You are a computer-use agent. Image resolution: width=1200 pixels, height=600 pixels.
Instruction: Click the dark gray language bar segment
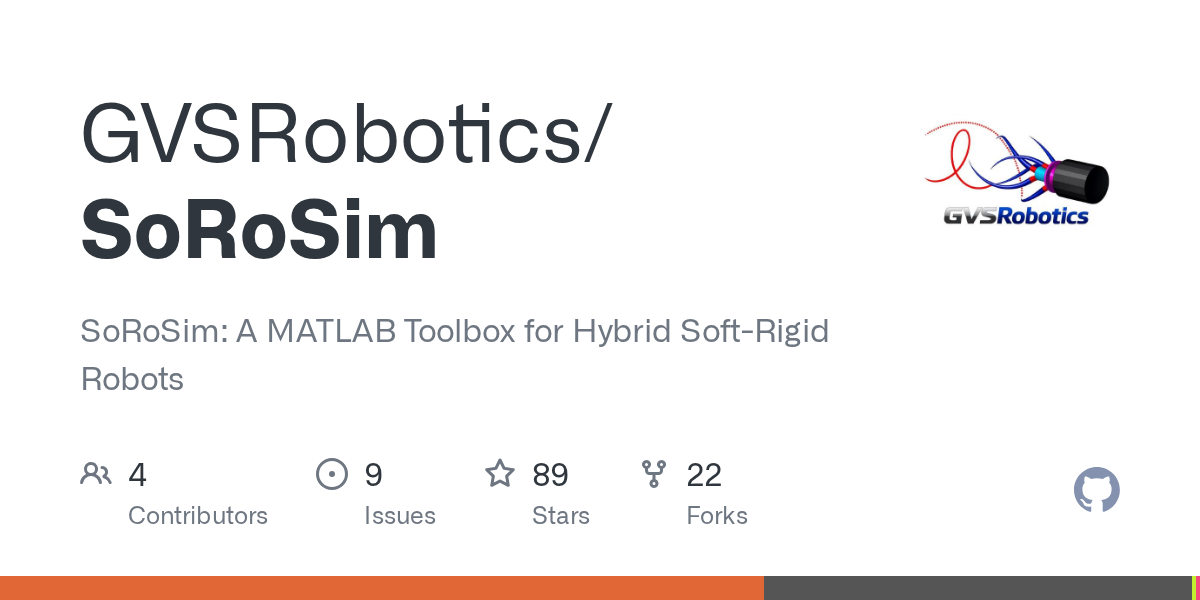978,588
